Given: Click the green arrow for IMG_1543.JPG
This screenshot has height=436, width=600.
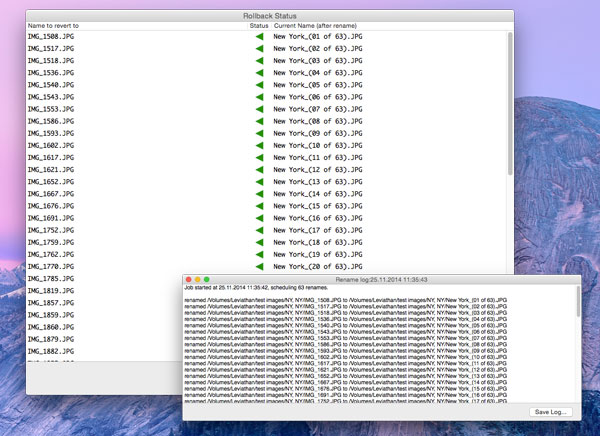Looking at the screenshot, I should point(259,97).
